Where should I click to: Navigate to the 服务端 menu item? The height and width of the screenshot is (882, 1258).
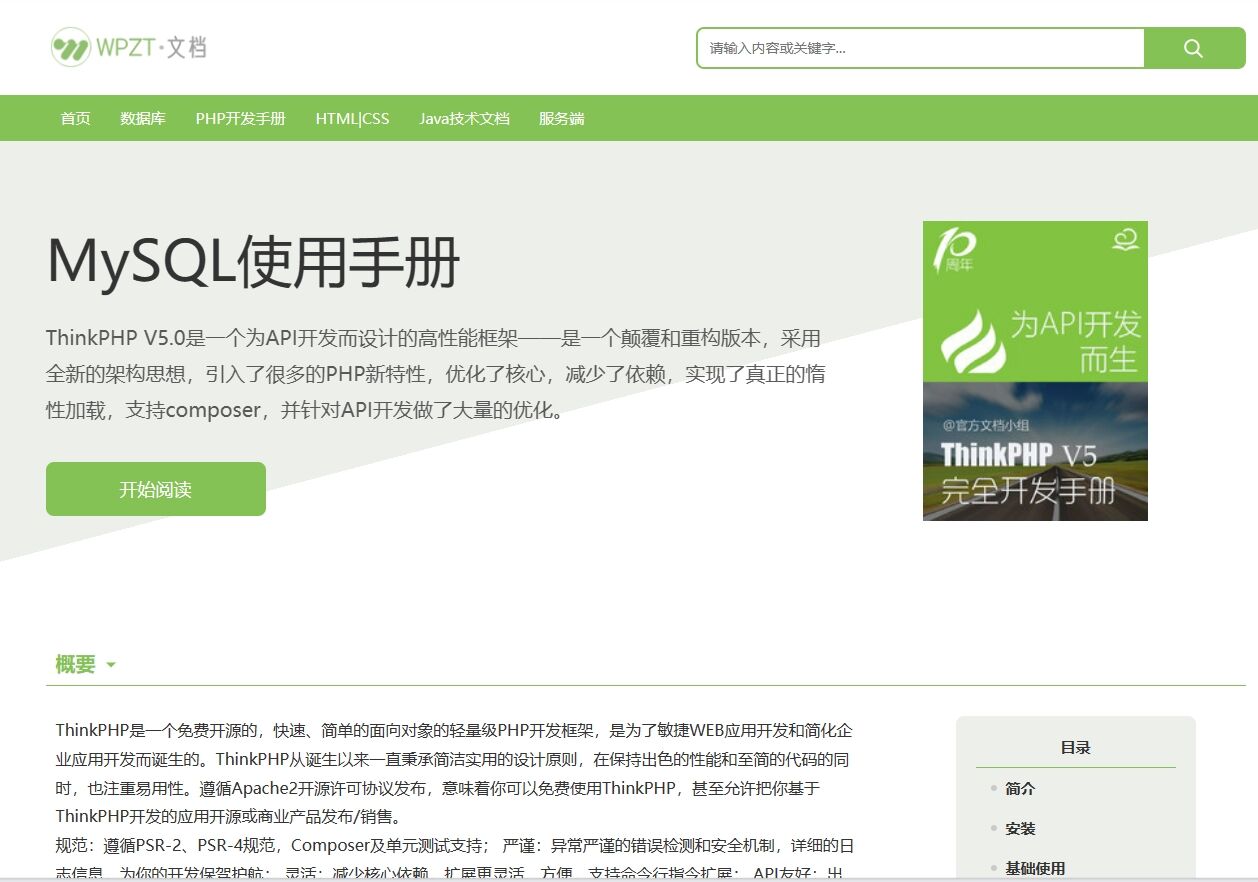point(562,118)
